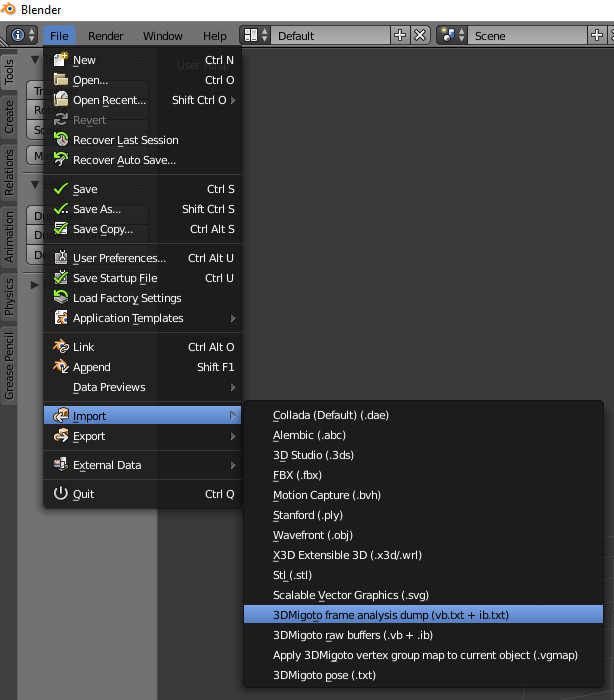614x700 pixels.
Task: Import X3D Extensible 3D (.x3d/.wrl)
Action: tap(423, 555)
